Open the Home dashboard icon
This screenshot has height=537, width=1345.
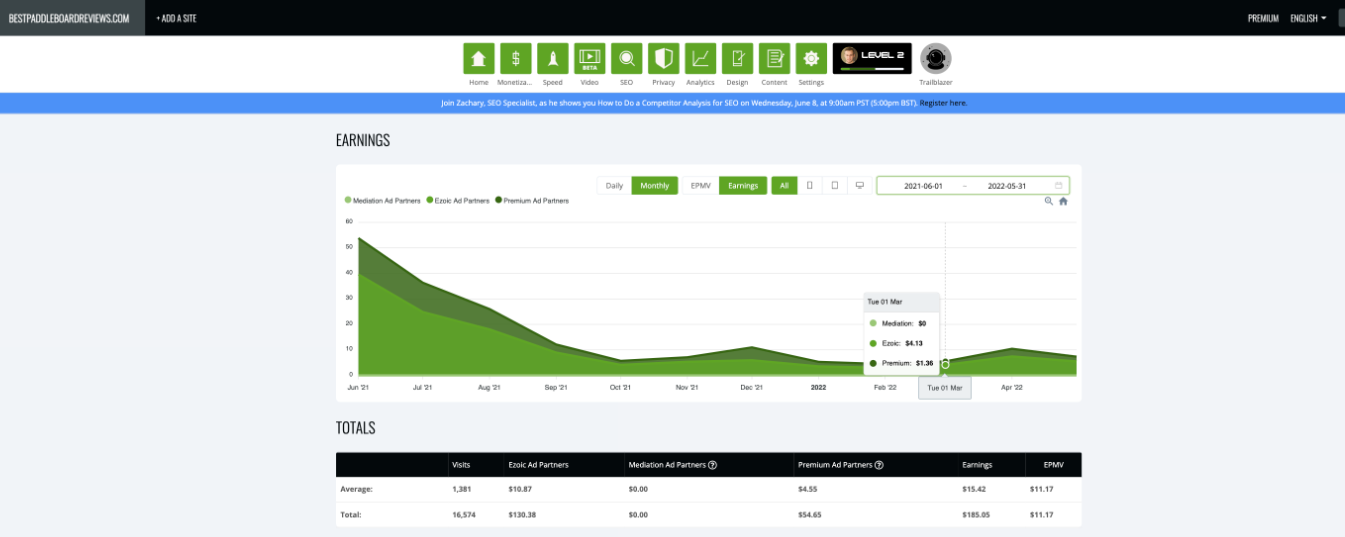pos(479,58)
